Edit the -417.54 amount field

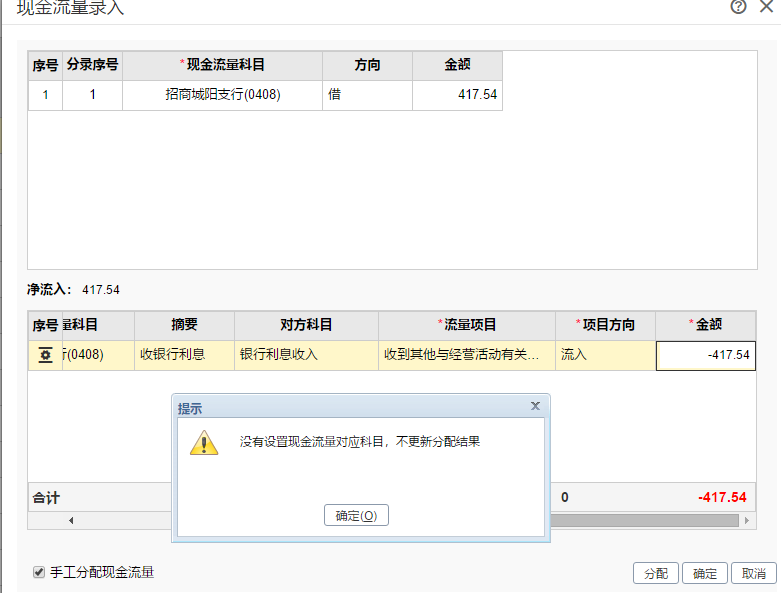[706, 355]
